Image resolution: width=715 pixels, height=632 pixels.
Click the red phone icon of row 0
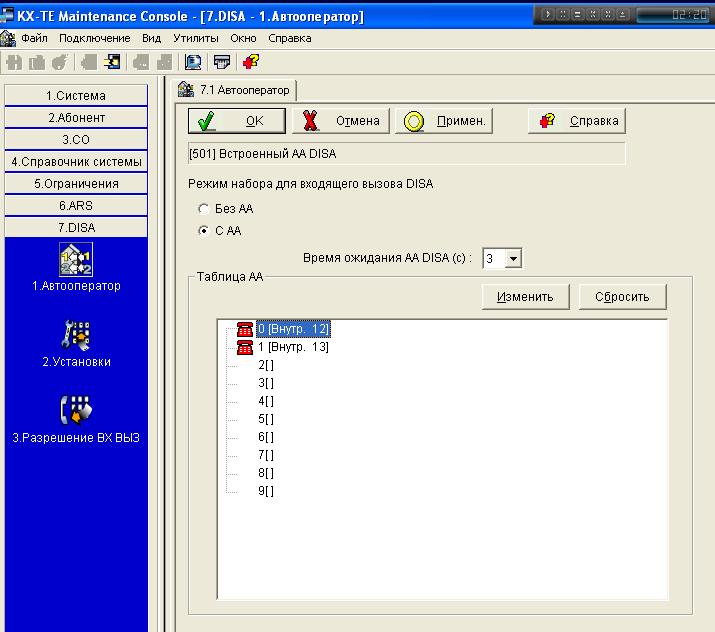coord(245,329)
